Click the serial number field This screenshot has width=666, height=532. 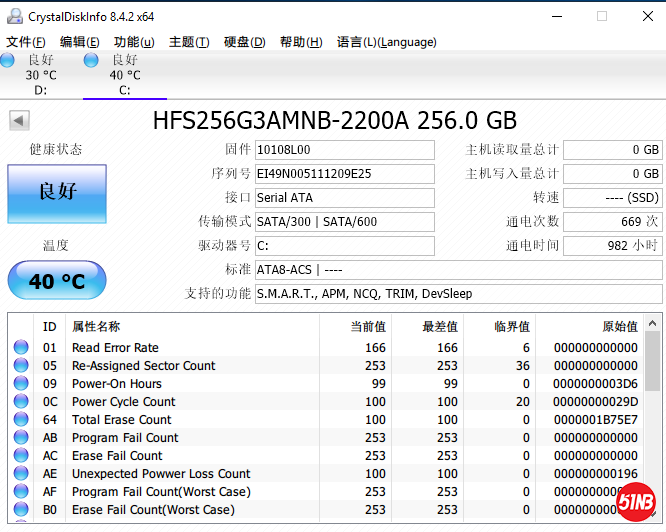(x=344, y=174)
